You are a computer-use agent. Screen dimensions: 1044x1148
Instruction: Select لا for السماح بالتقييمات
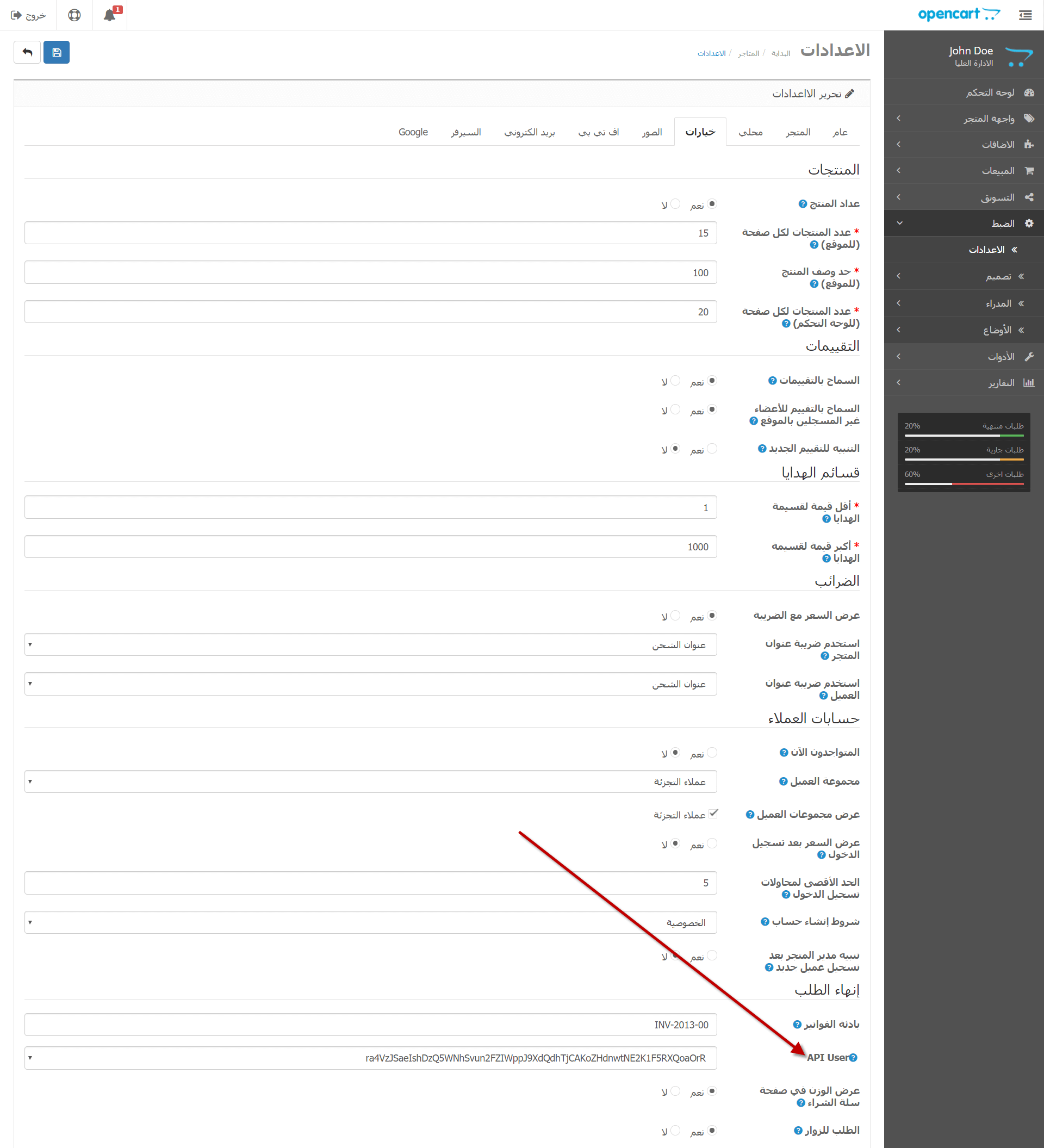pyautogui.click(x=675, y=380)
